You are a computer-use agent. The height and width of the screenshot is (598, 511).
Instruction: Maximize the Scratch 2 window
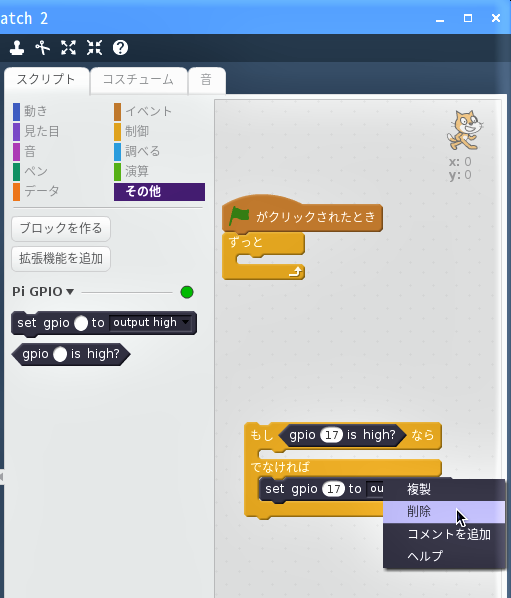[x=468, y=18]
